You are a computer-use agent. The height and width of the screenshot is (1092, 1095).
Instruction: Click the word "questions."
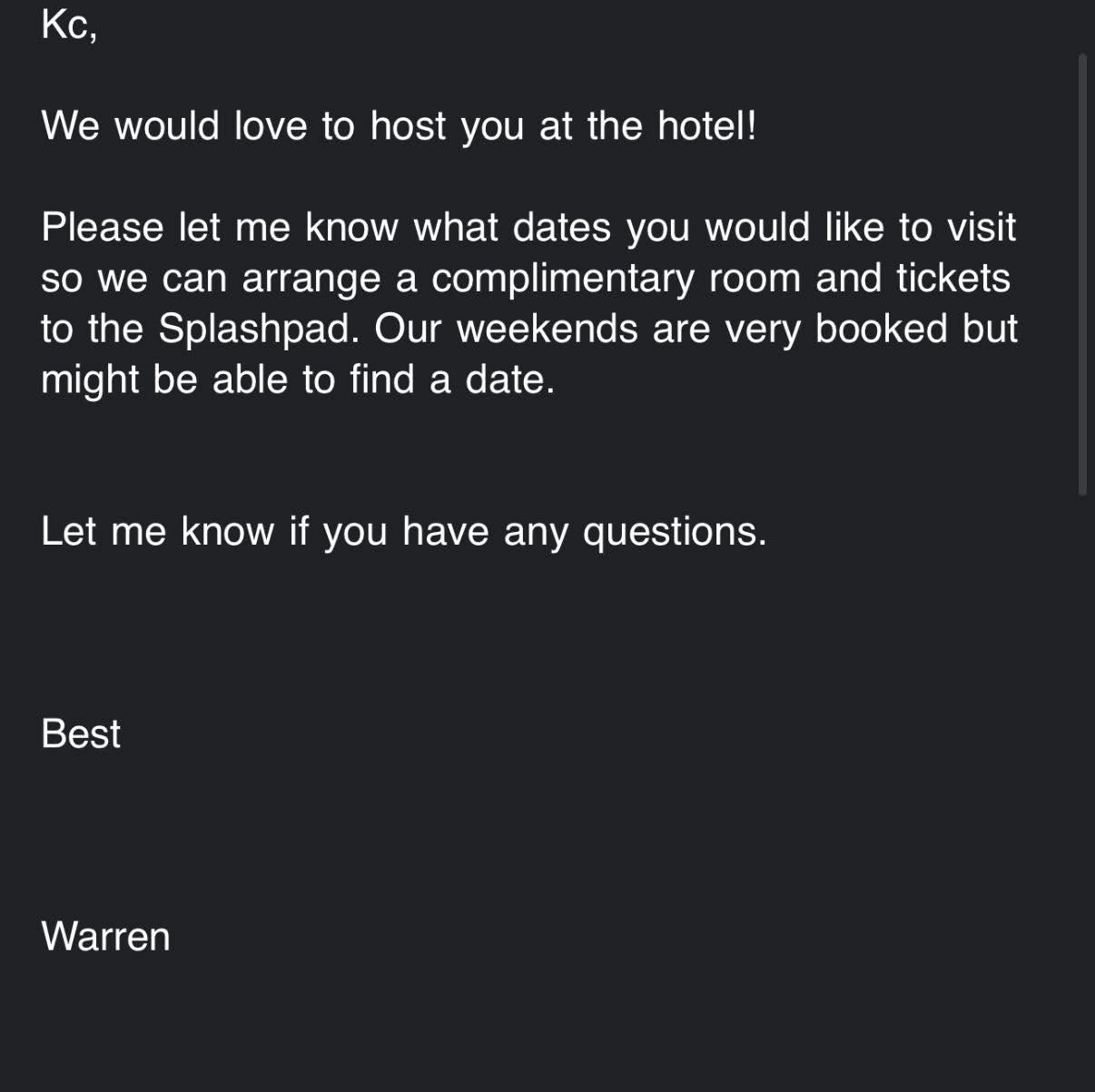675,531
